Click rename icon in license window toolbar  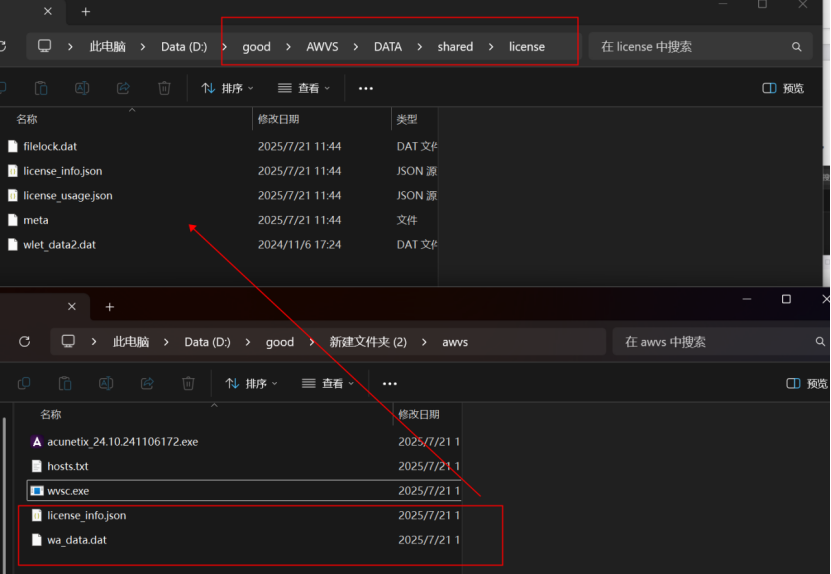82,88
